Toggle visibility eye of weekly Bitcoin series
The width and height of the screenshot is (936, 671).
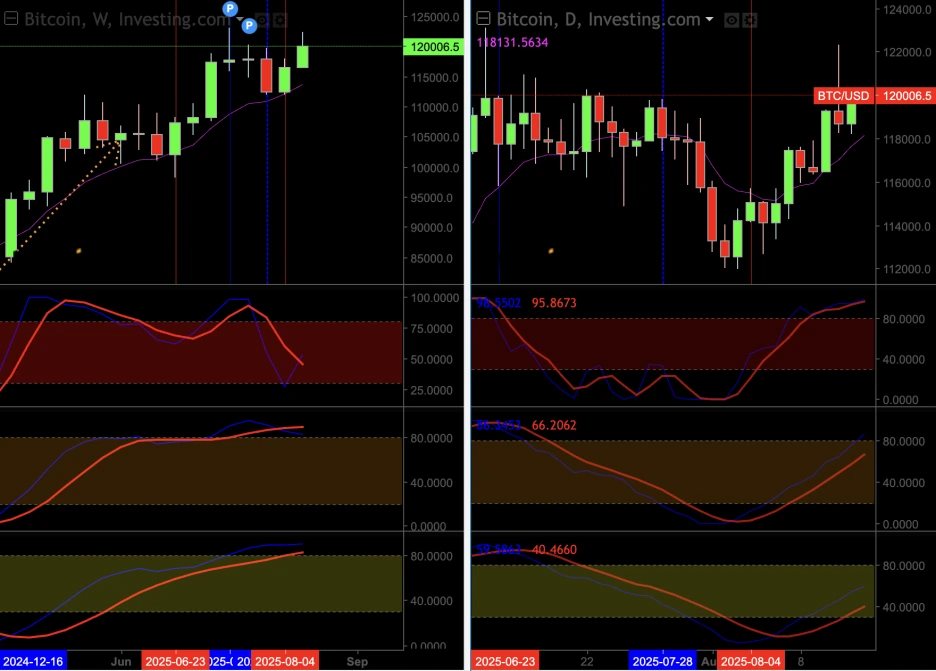tap(261, 20)
